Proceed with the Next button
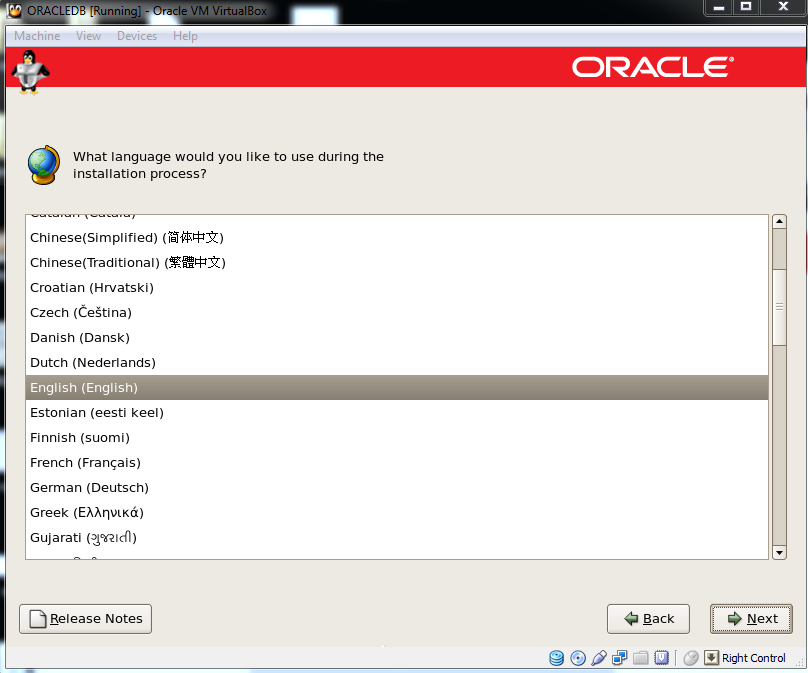The image size is (808, 673). pyautogui.click(x=751, y=619)
